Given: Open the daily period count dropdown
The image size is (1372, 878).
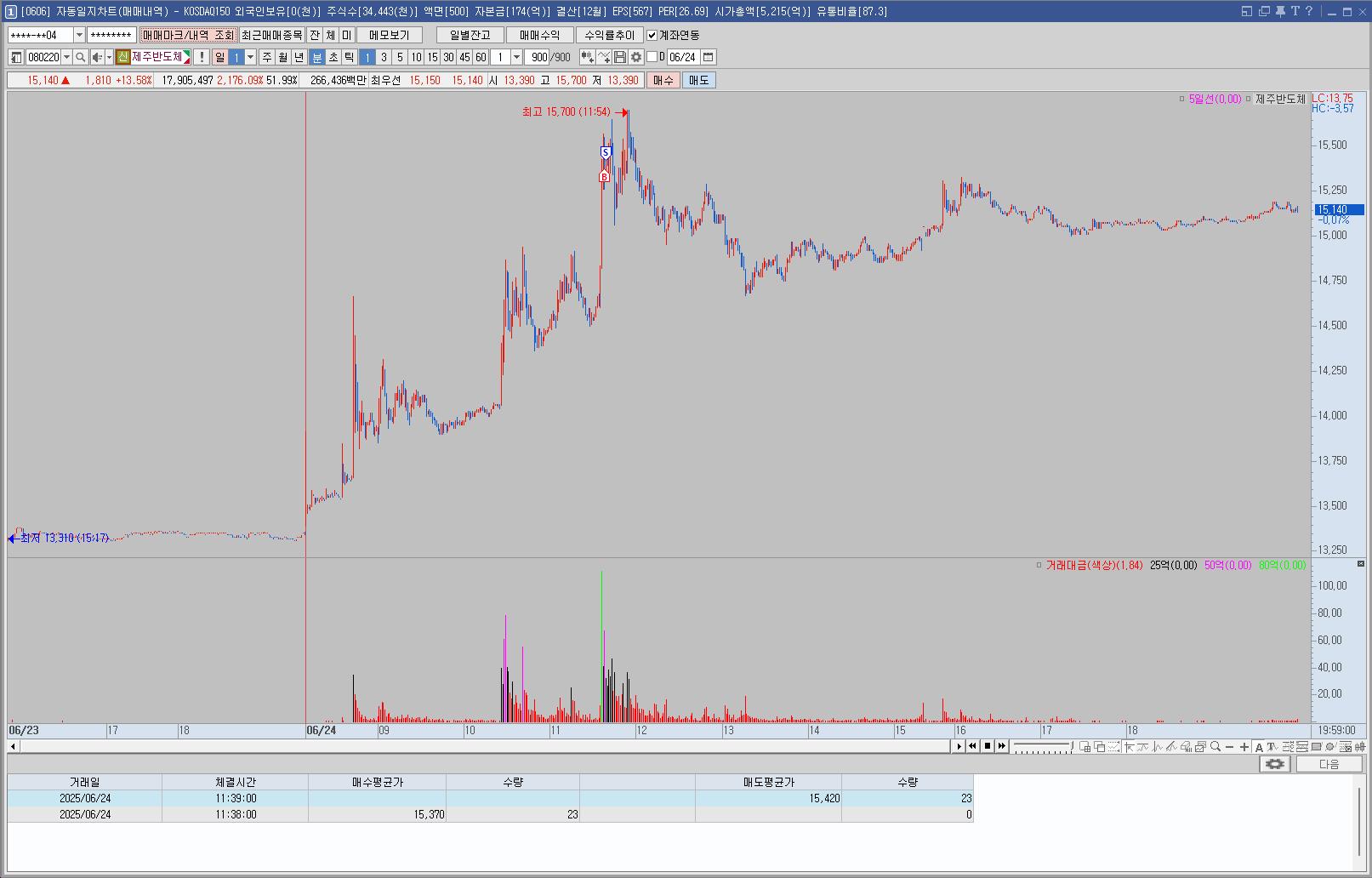Looking at the screenshot, I should click(250, 57).
